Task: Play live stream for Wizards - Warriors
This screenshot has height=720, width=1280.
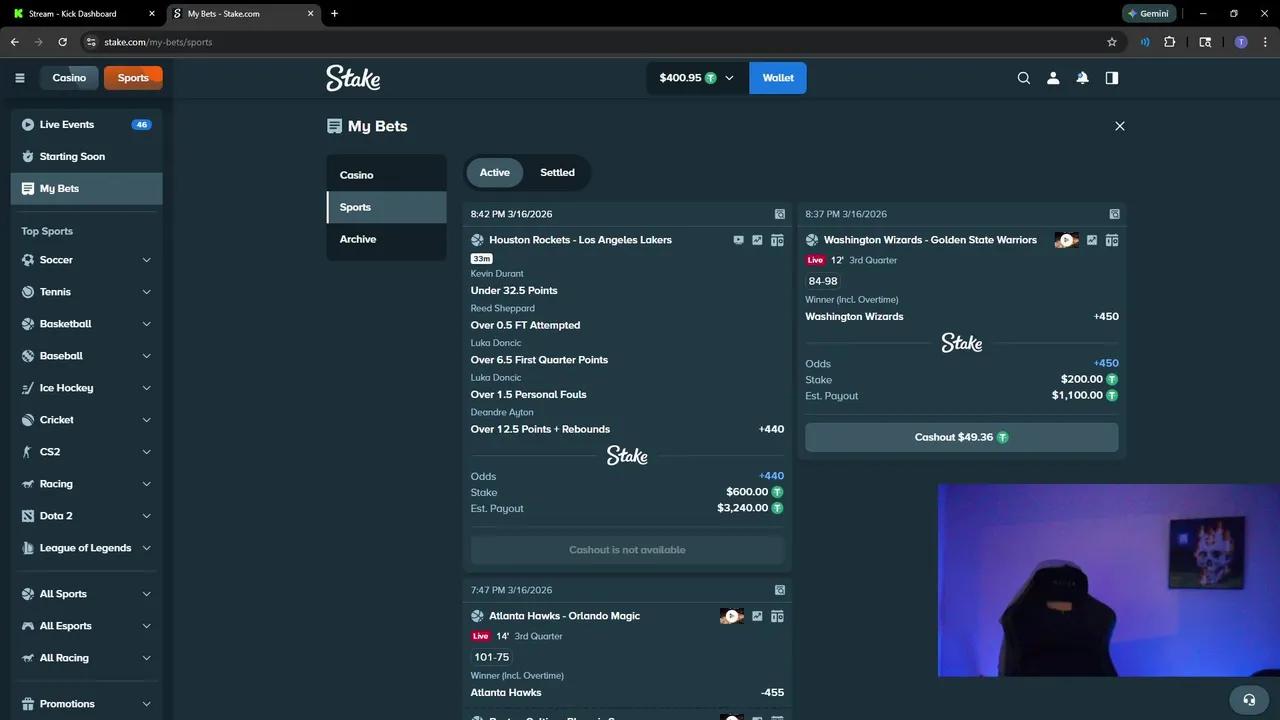Action: point(1066,240)
